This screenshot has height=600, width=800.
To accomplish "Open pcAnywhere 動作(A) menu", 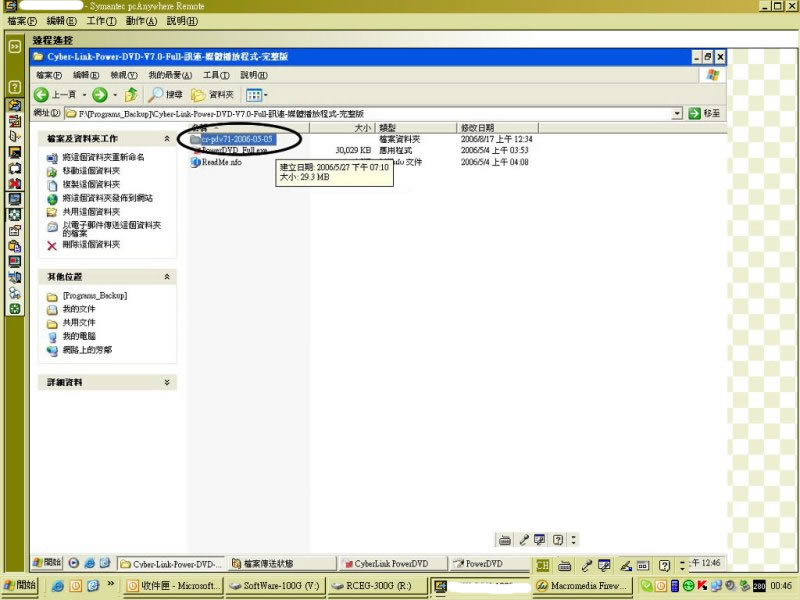I will point(141,21).
